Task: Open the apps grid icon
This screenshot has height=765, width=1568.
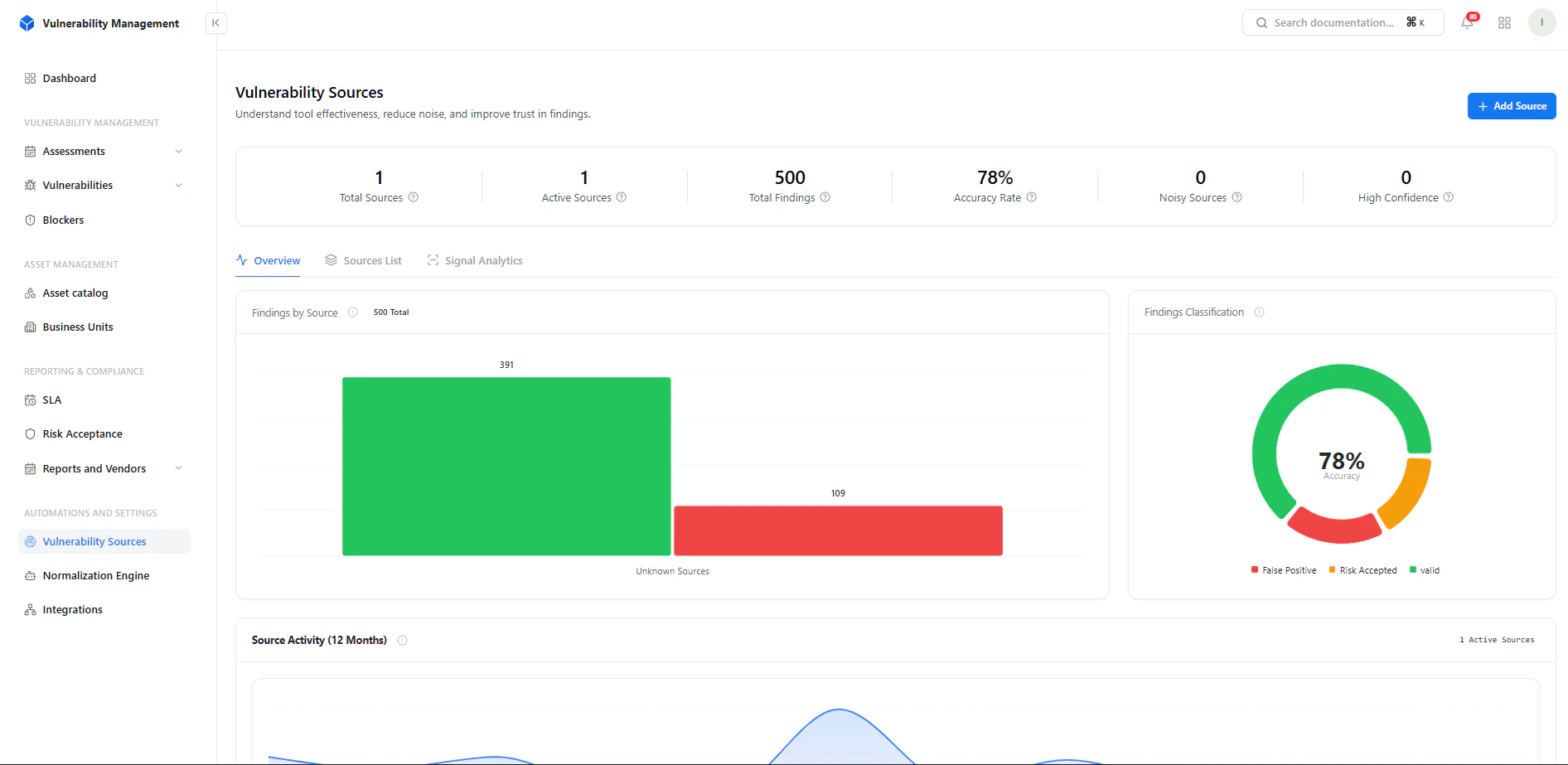Action: pyautogui.click(x=1504, y=23)
